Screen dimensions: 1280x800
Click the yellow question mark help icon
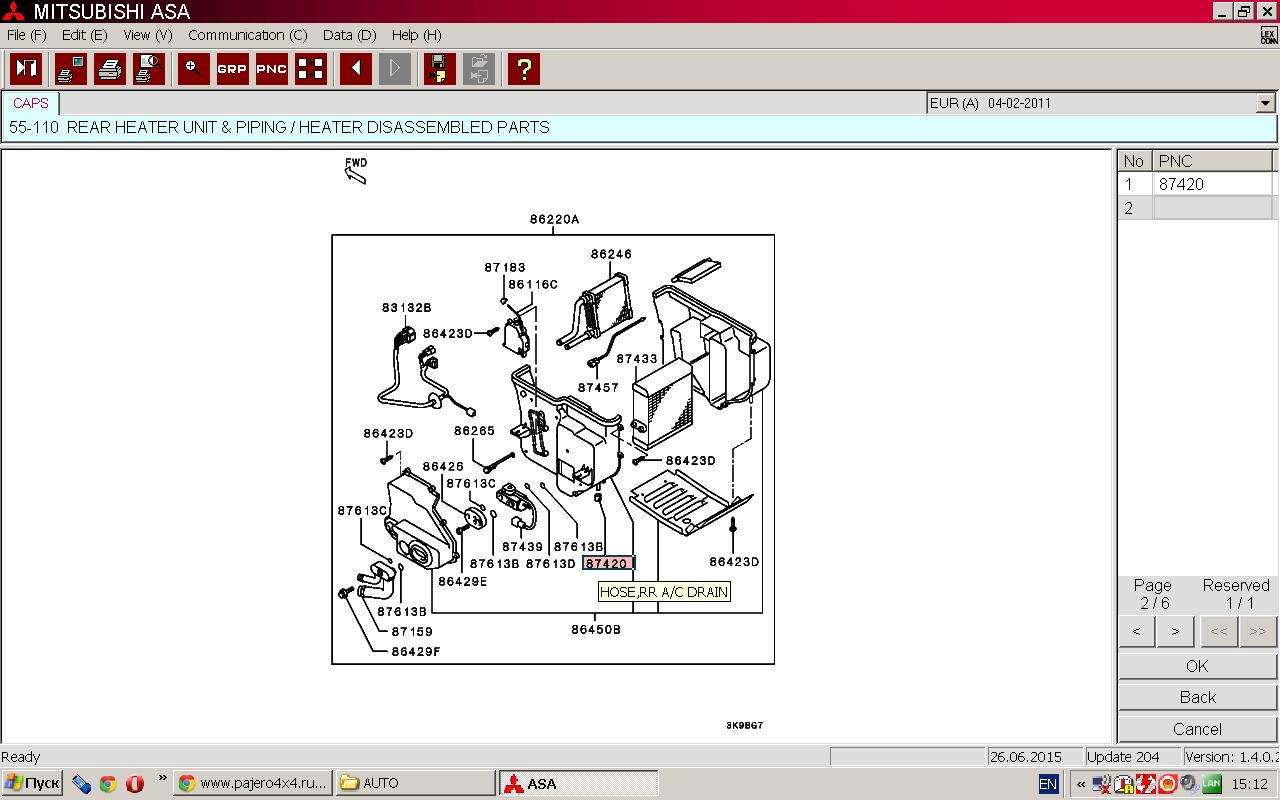(x=523, y=69)
